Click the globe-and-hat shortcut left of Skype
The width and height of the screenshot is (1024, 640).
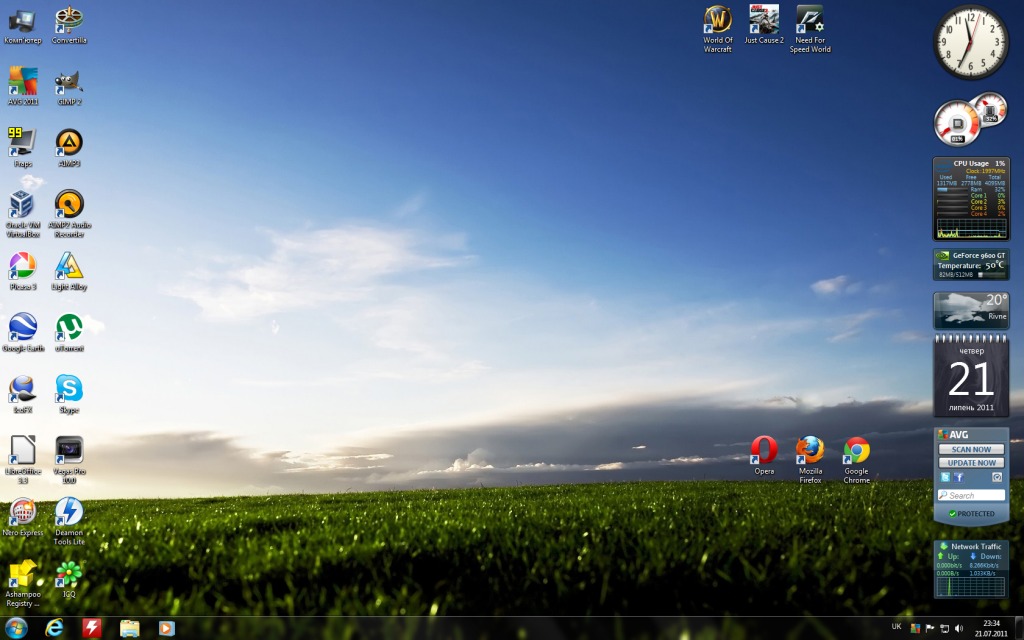tap(22, 394)
